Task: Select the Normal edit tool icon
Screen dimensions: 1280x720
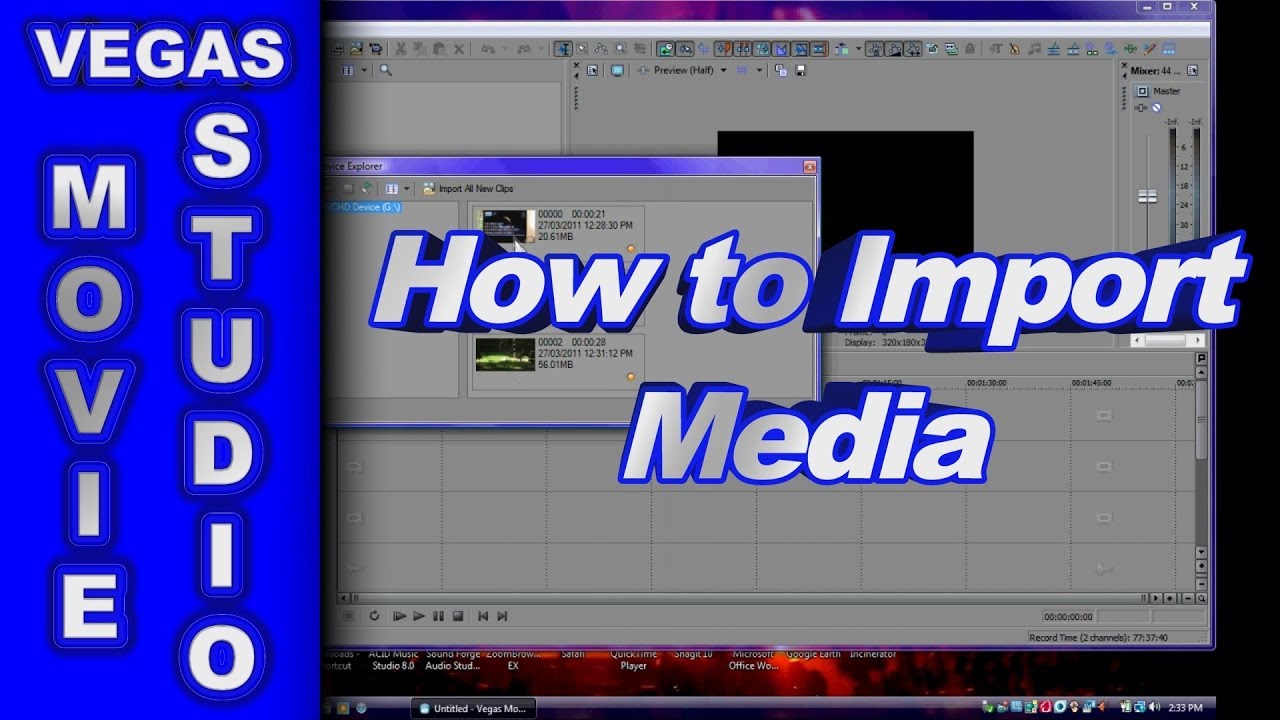Action: 563,48
